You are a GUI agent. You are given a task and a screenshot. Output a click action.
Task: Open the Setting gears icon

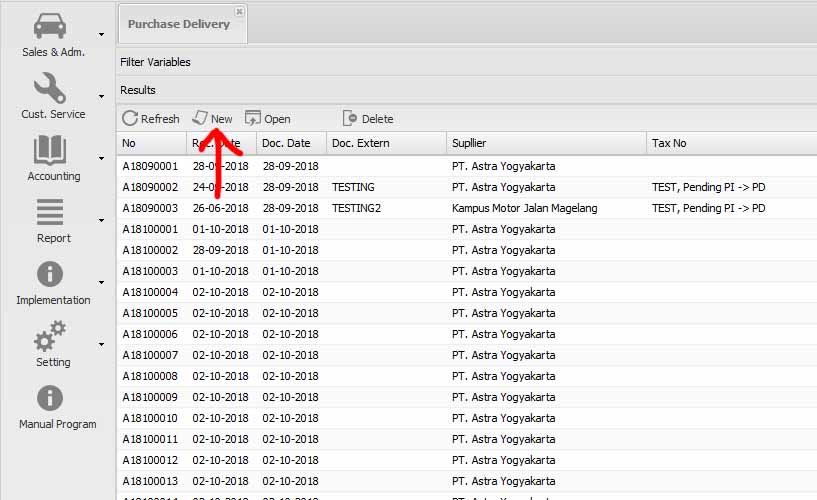click(x=50, y=336)
